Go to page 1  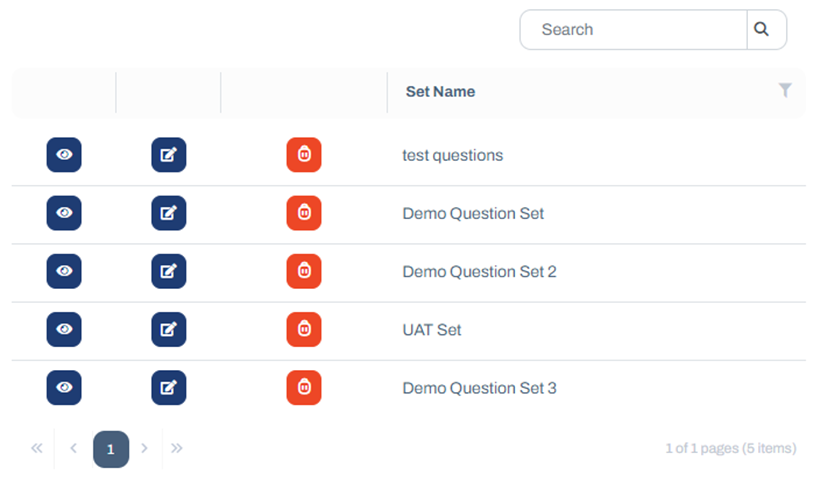coord(111,449)
